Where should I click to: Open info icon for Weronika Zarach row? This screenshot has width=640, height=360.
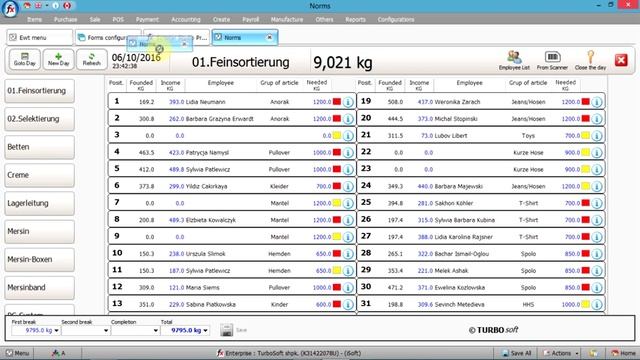597,102
